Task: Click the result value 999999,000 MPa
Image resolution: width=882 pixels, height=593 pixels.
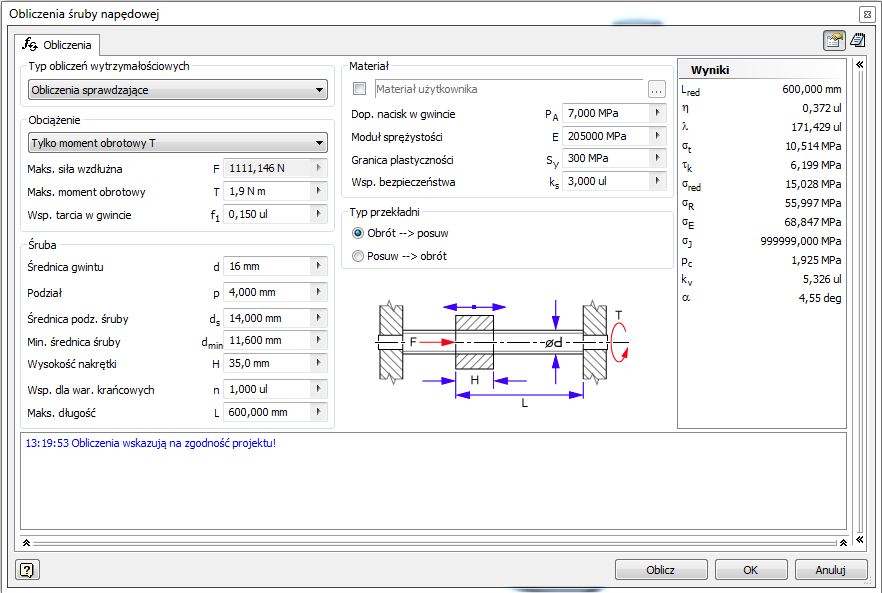Action: 801,241
